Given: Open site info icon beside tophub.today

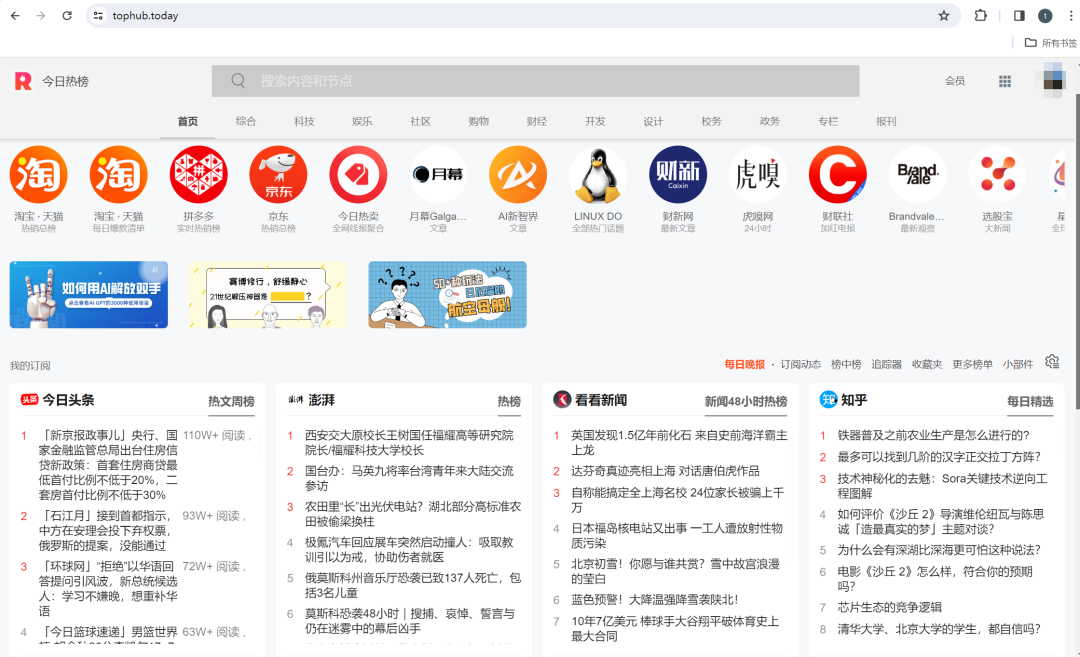Looking at the screenshot, I should (98, 15).
